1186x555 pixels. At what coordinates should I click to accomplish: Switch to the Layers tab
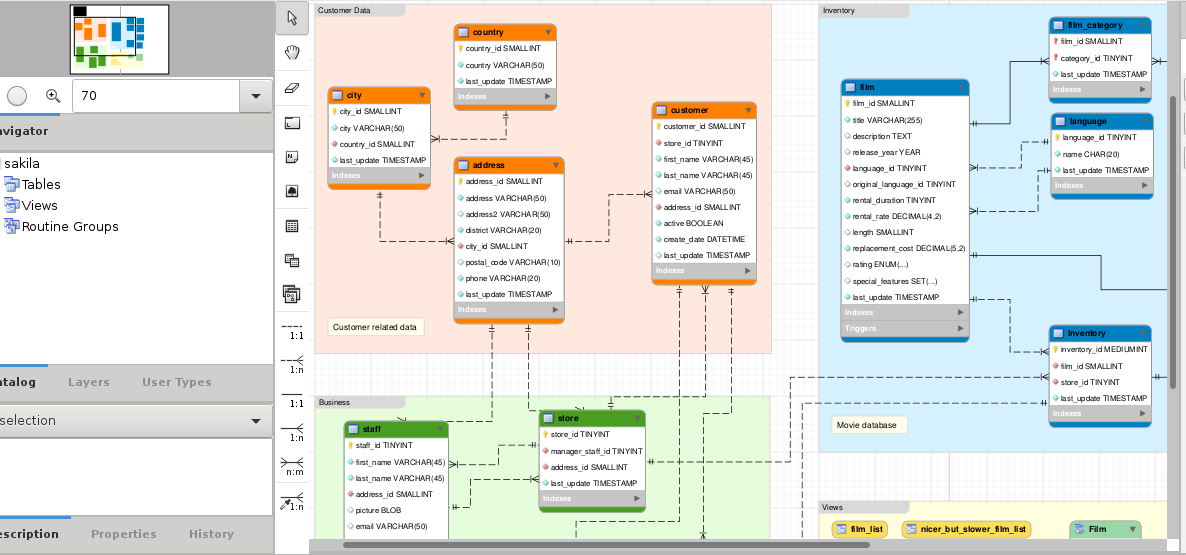(89, 382)
